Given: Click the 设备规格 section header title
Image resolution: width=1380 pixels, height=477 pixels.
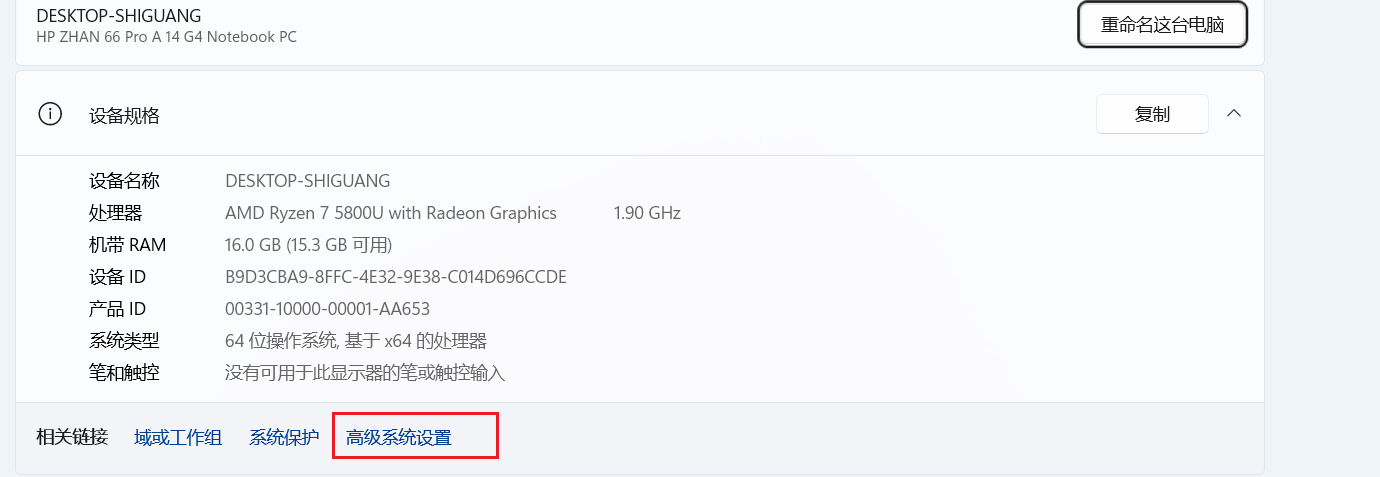Looking at the screenshot, I should click(125, 115).
